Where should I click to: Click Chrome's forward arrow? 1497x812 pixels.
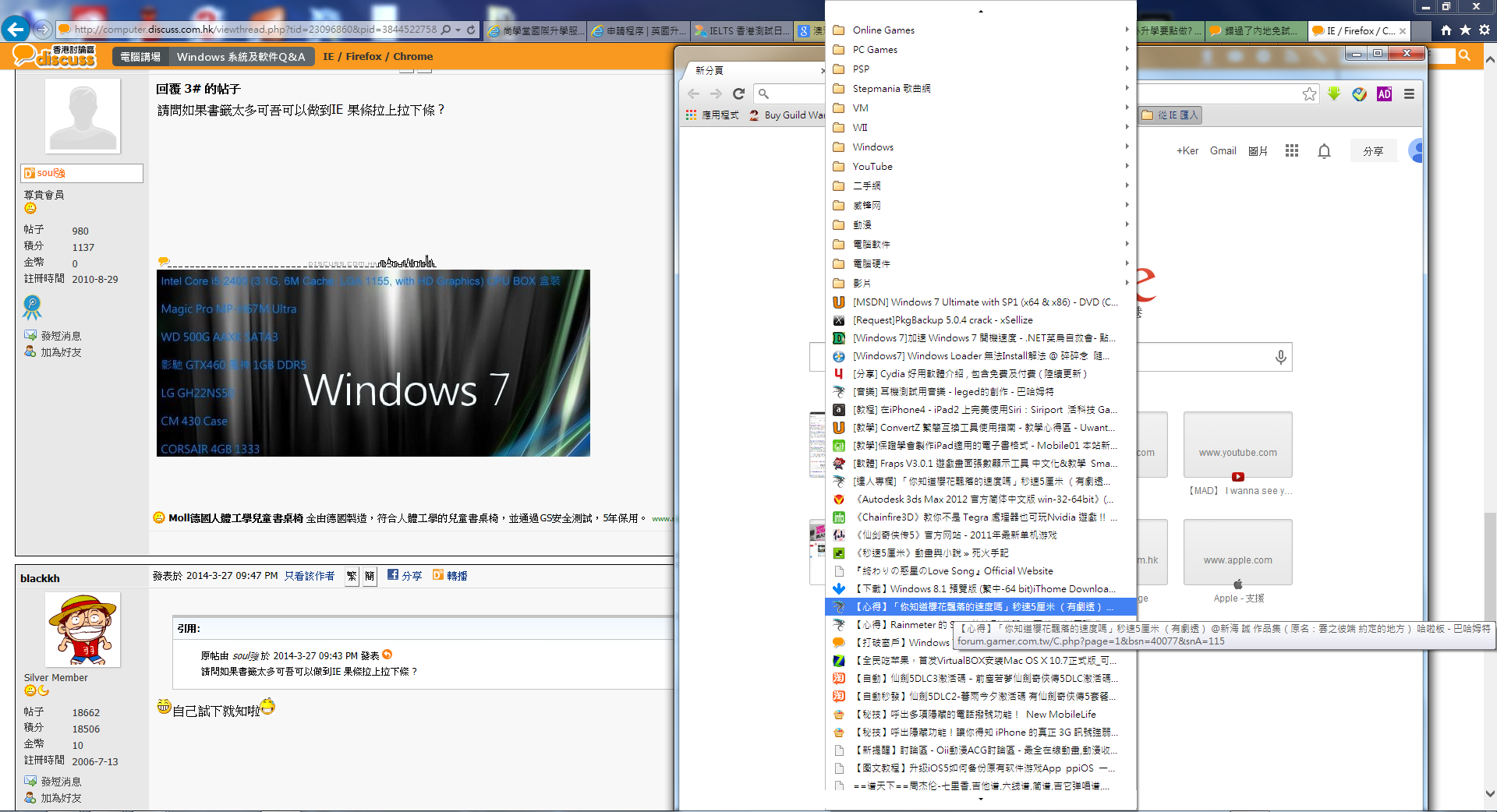pos(716,94)
